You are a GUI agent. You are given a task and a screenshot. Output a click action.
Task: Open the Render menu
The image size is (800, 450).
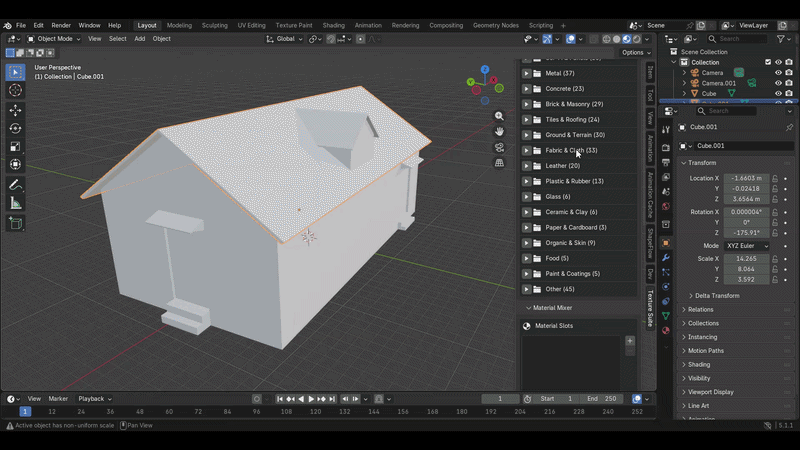(x=61, y=26)
